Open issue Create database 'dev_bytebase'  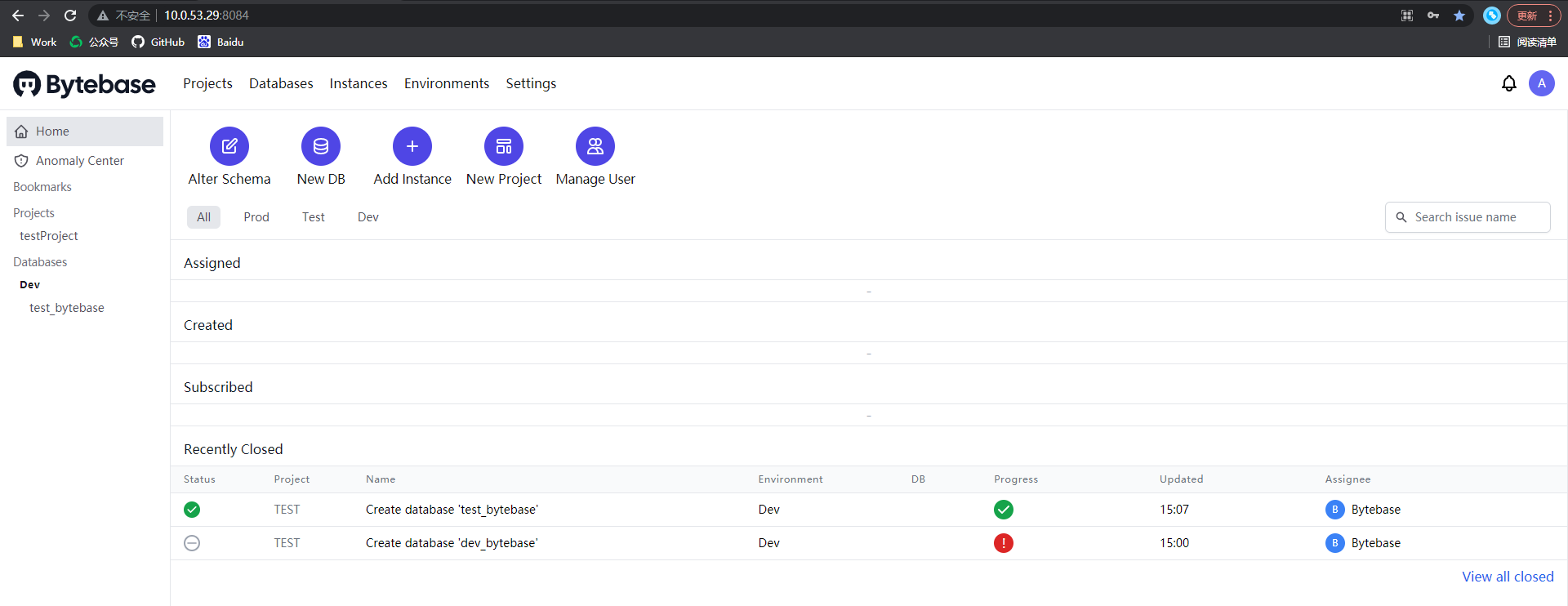click(452, 543)
